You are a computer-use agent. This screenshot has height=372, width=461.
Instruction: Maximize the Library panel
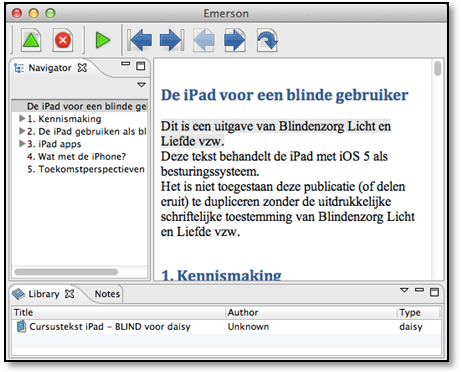434,292
